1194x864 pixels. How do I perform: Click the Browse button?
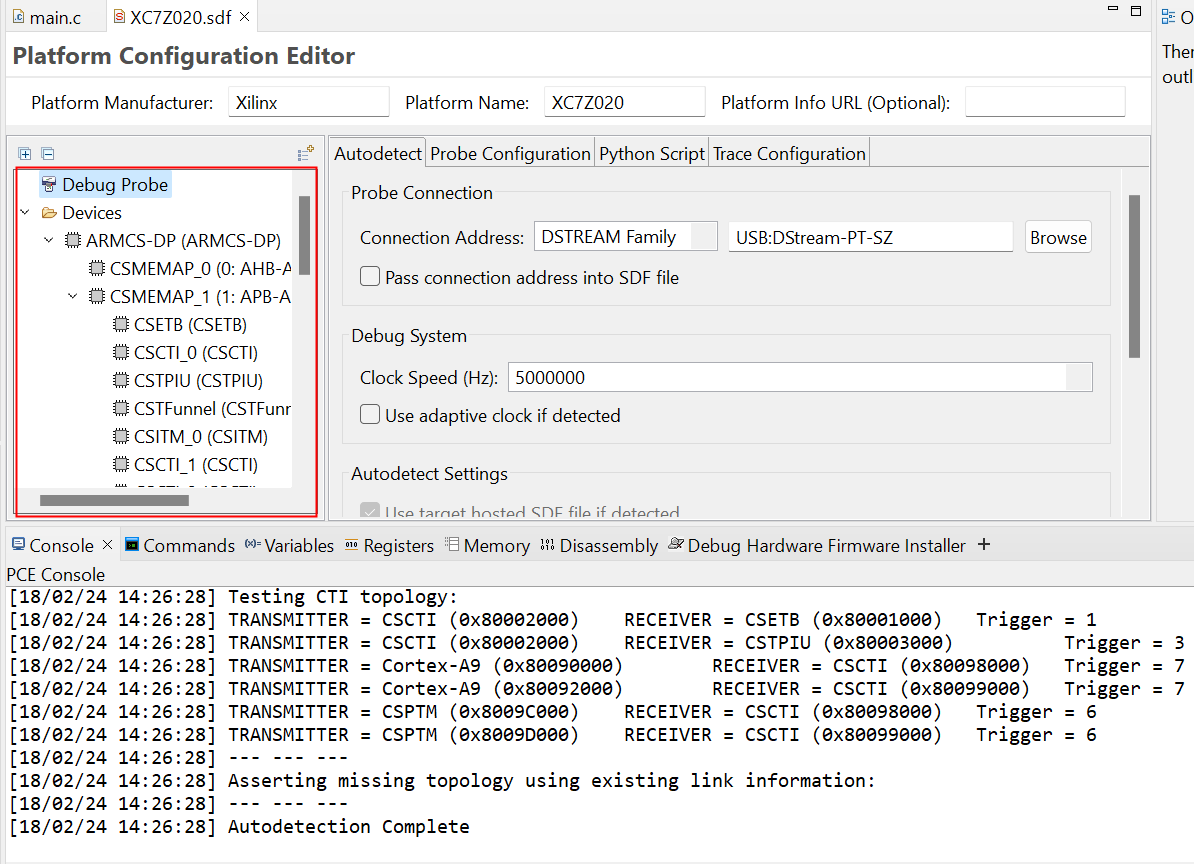pyautogui.click(x=1058, y=238)
